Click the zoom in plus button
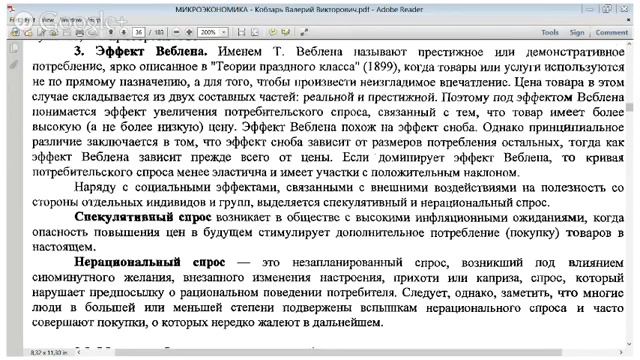 click(189, 32)
